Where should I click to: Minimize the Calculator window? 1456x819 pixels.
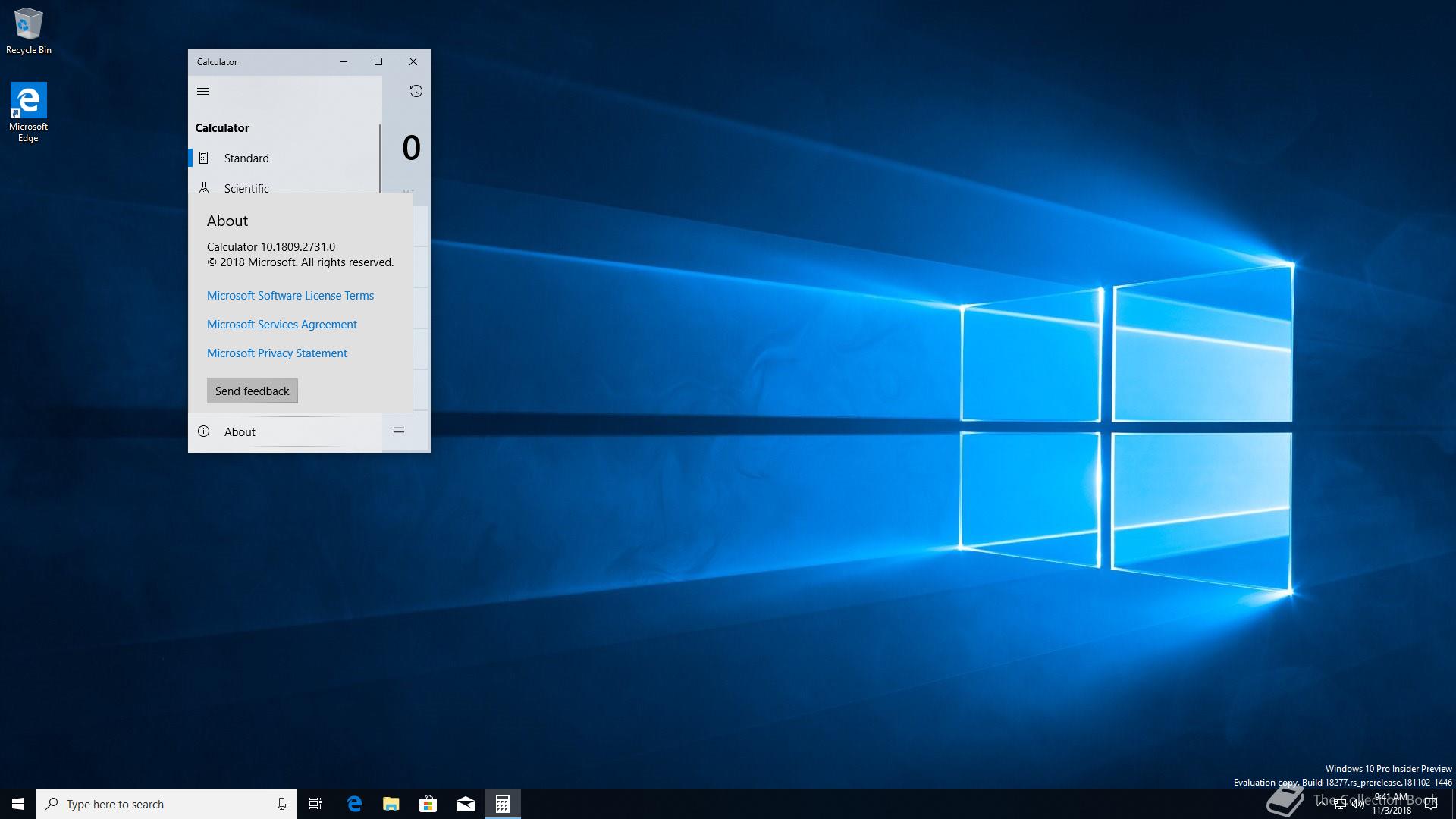point(344,62)
